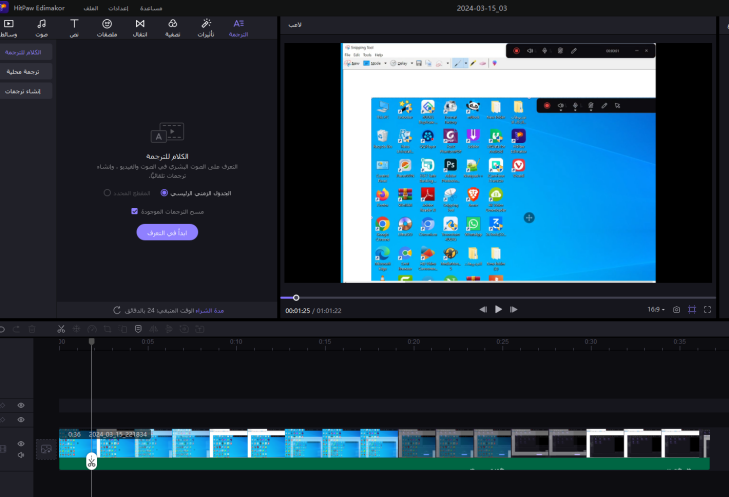Image resolution: width=729 pixels, height=497 pixels.
Task: Open the صوت audio tab
Action: click(41, 28)
